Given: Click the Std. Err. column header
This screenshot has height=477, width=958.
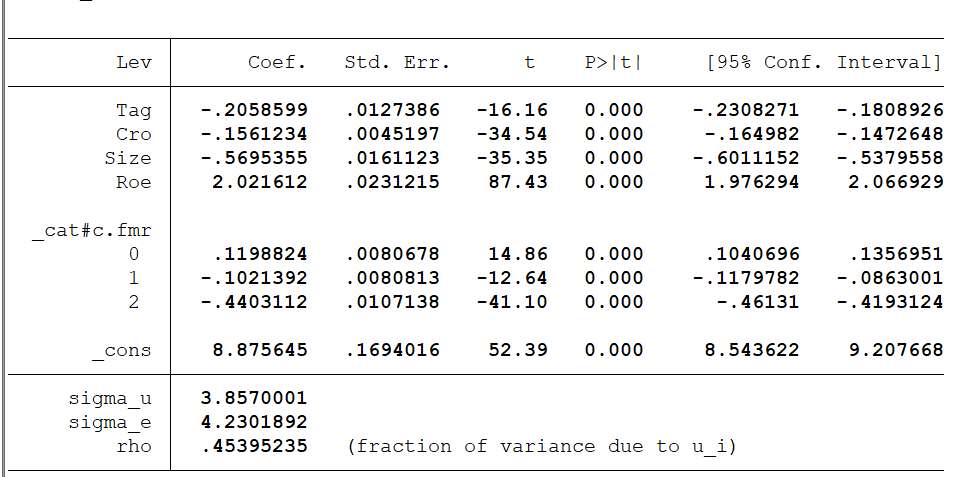Looking at the screenshot, I should point(397,63).
